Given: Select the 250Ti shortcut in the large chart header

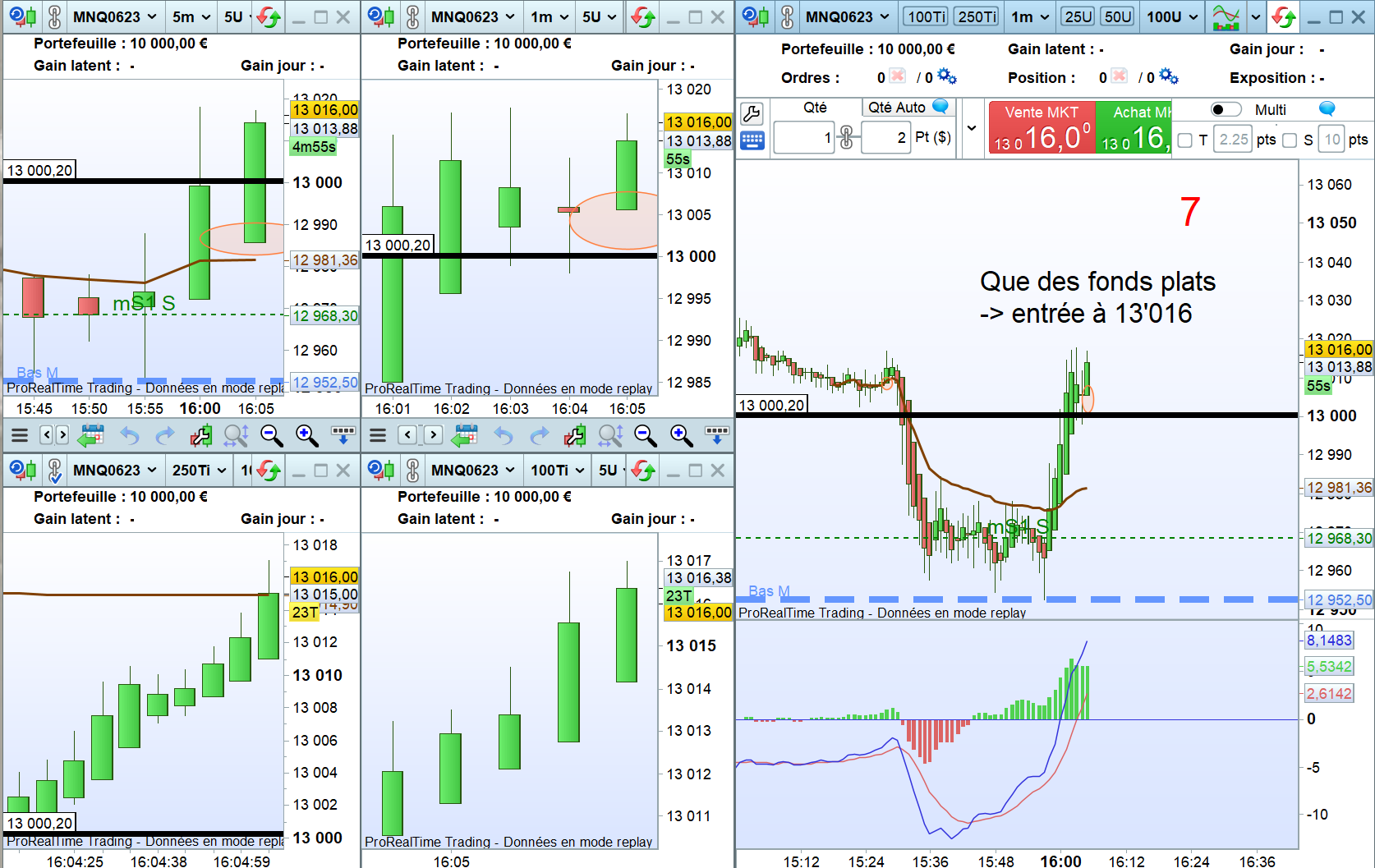Looking at the screenshot, I should tap(977, 16).
